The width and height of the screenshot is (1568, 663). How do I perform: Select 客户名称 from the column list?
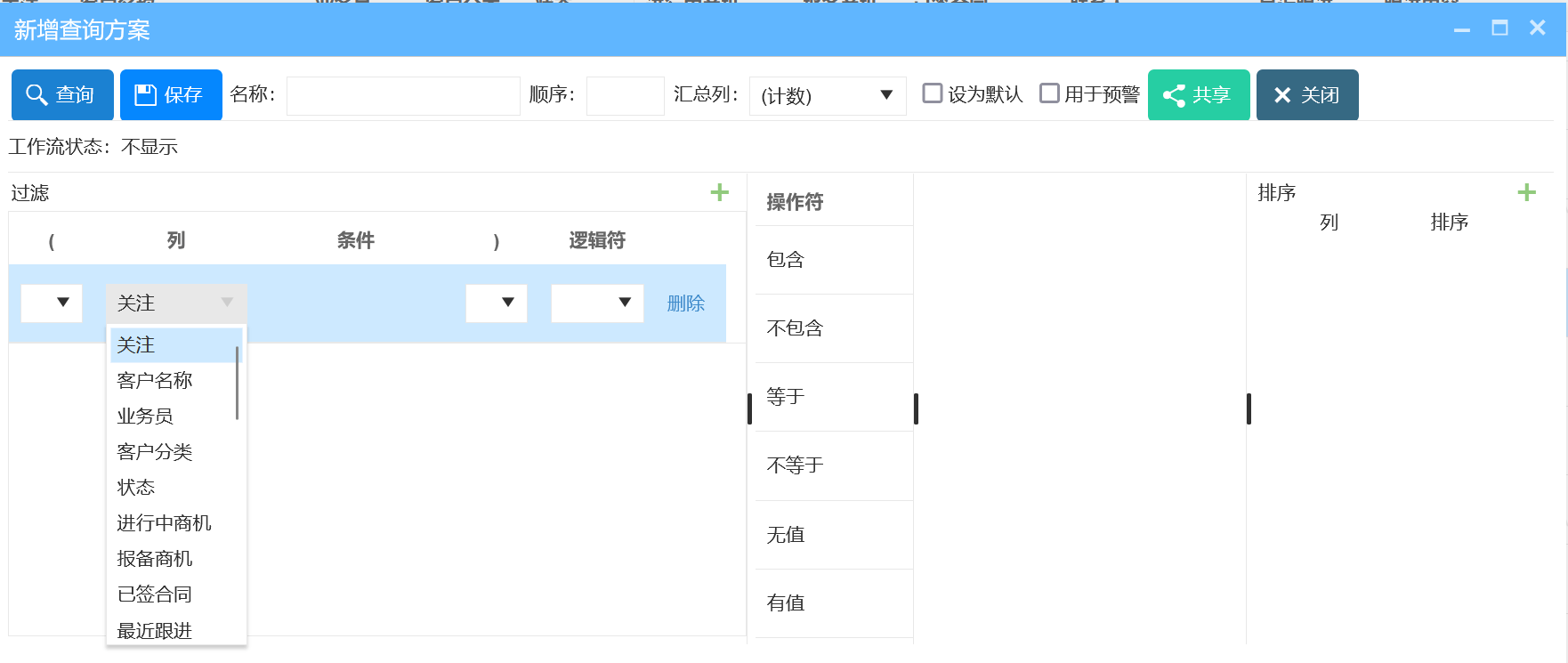(155, 381)
